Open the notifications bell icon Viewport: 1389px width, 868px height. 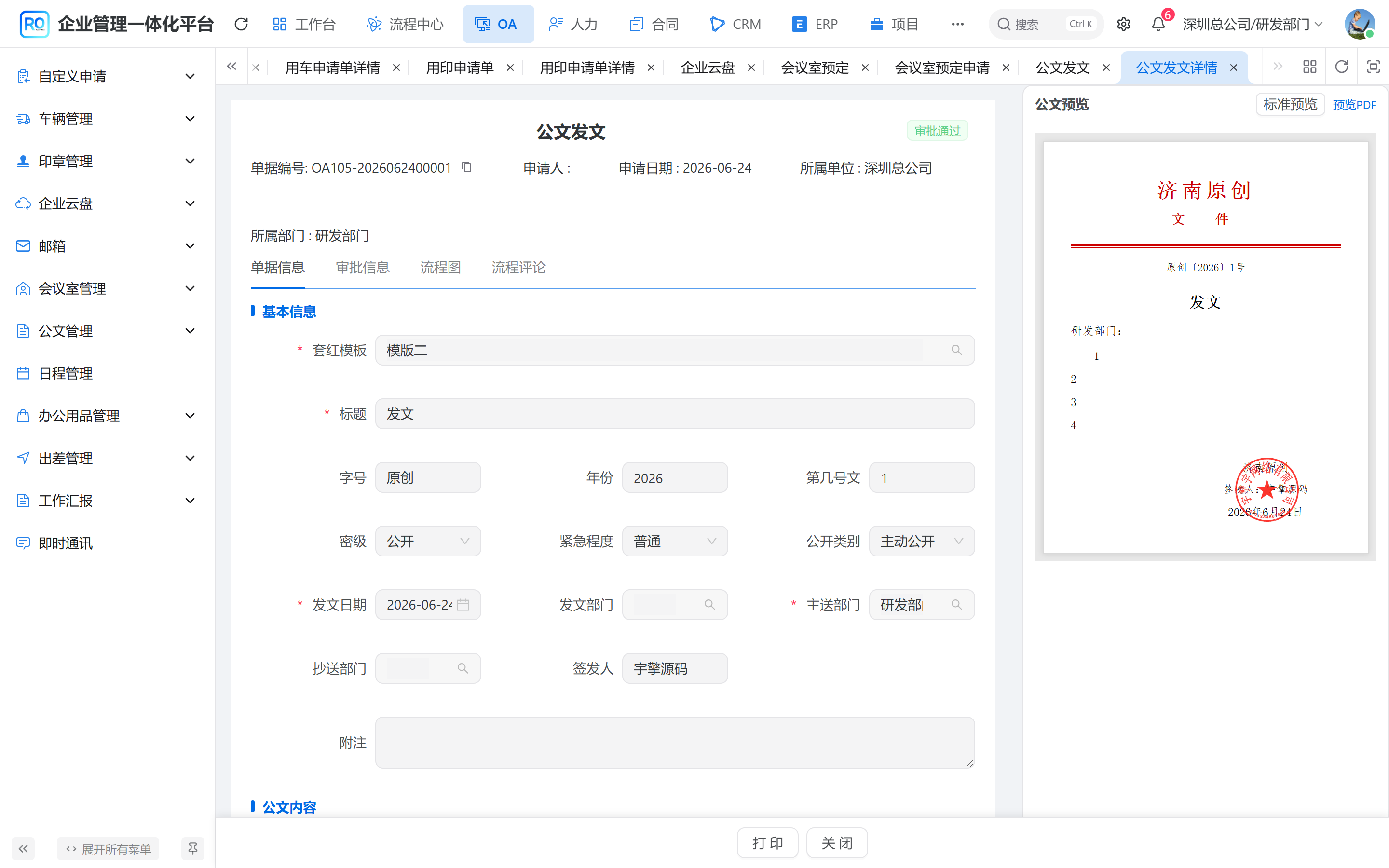click(x=1158, y=24)
